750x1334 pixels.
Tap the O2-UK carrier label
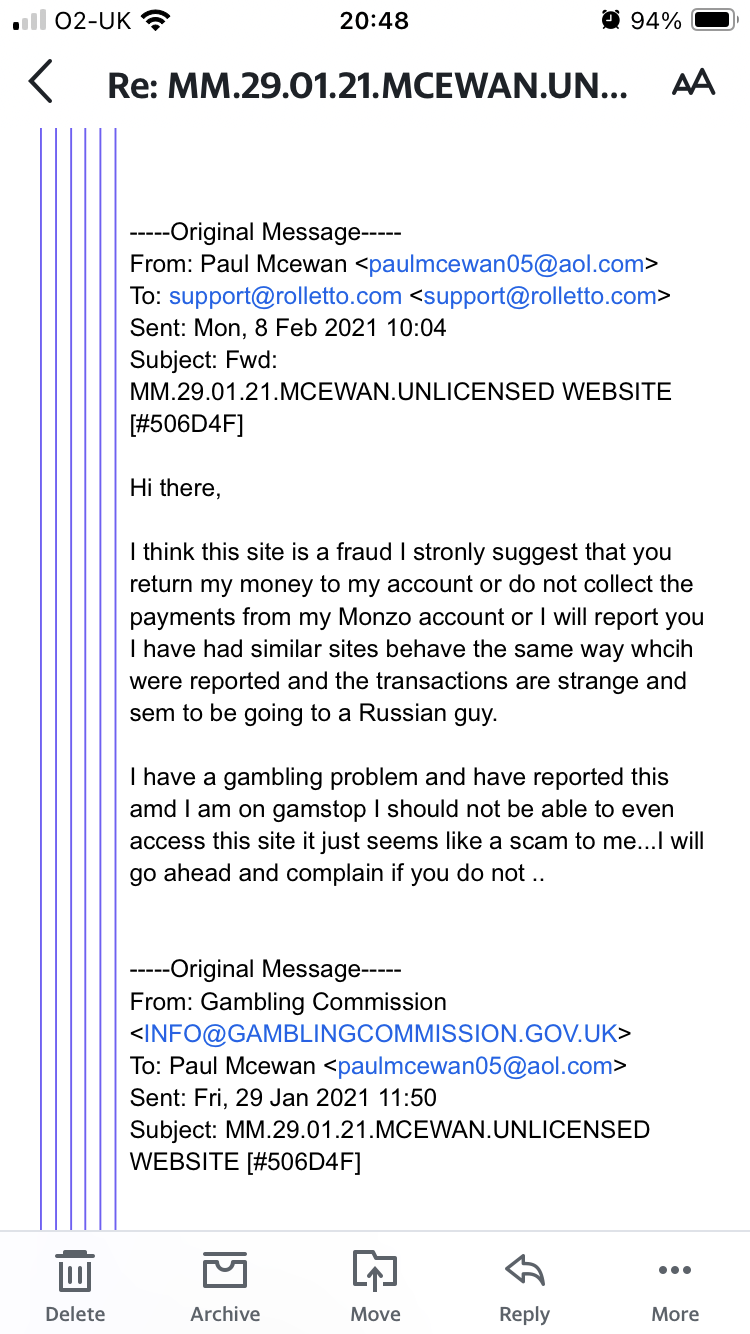pyautogui.click(x=94, y=20)
